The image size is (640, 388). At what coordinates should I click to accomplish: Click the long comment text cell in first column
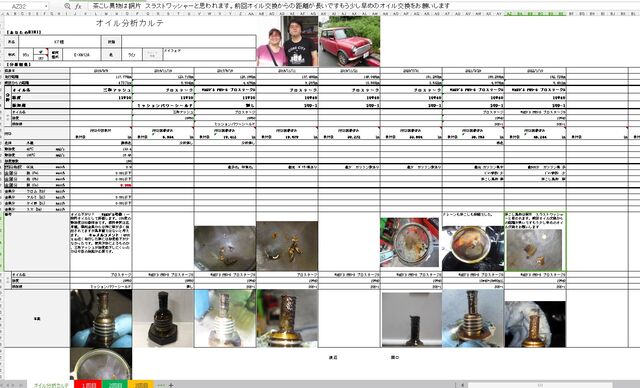point(101,242)
